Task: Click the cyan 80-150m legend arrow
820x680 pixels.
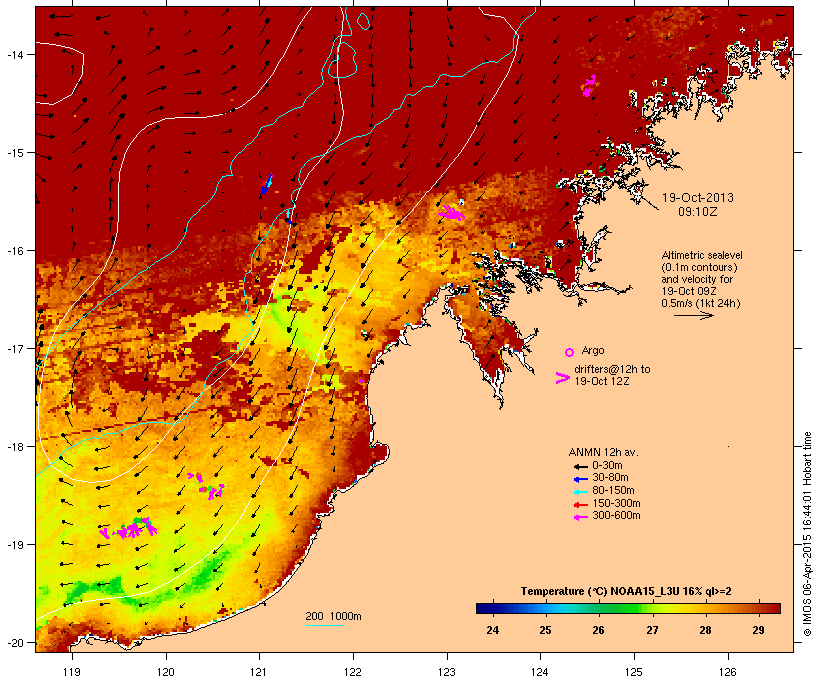Action: (x=580, y=492)
